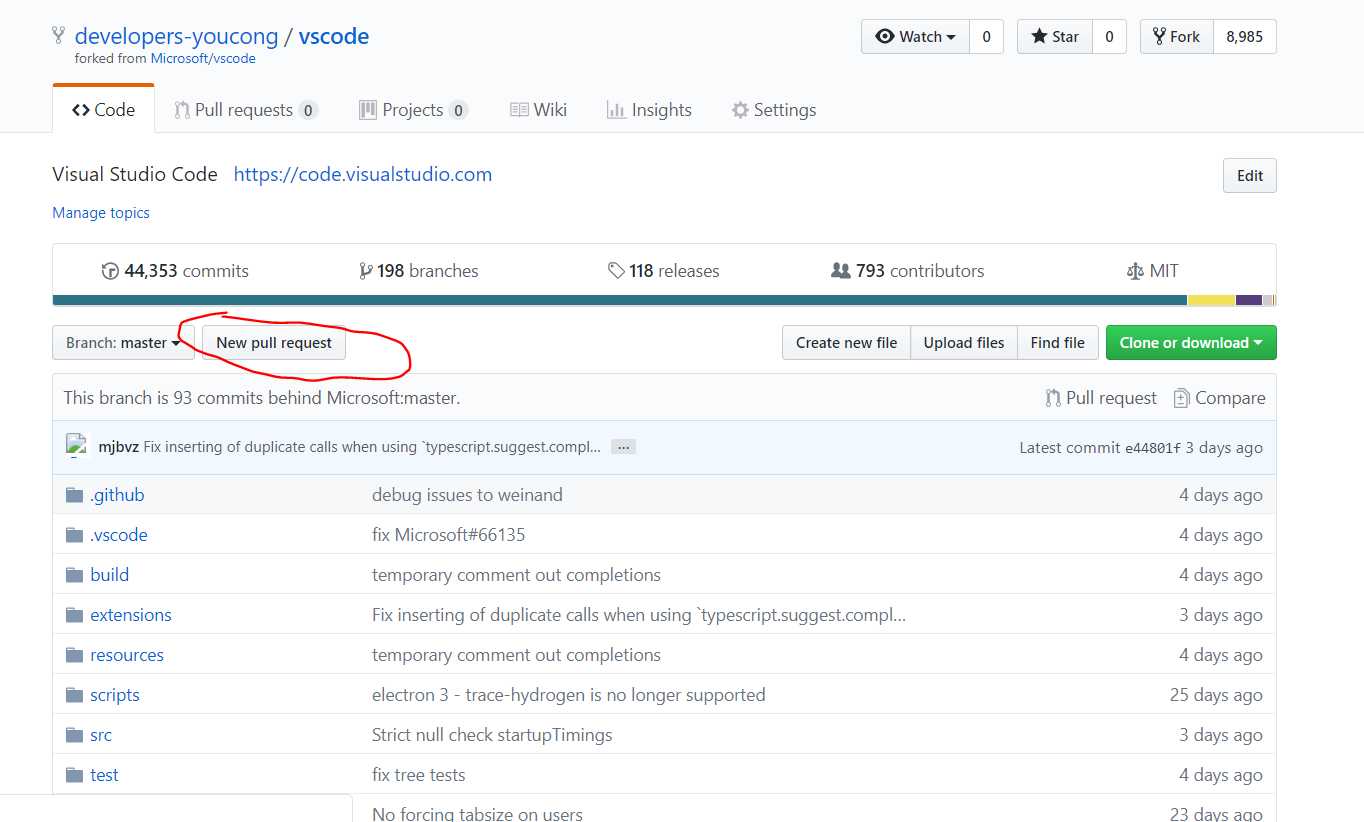Click the build folder icon

(74, 575)
